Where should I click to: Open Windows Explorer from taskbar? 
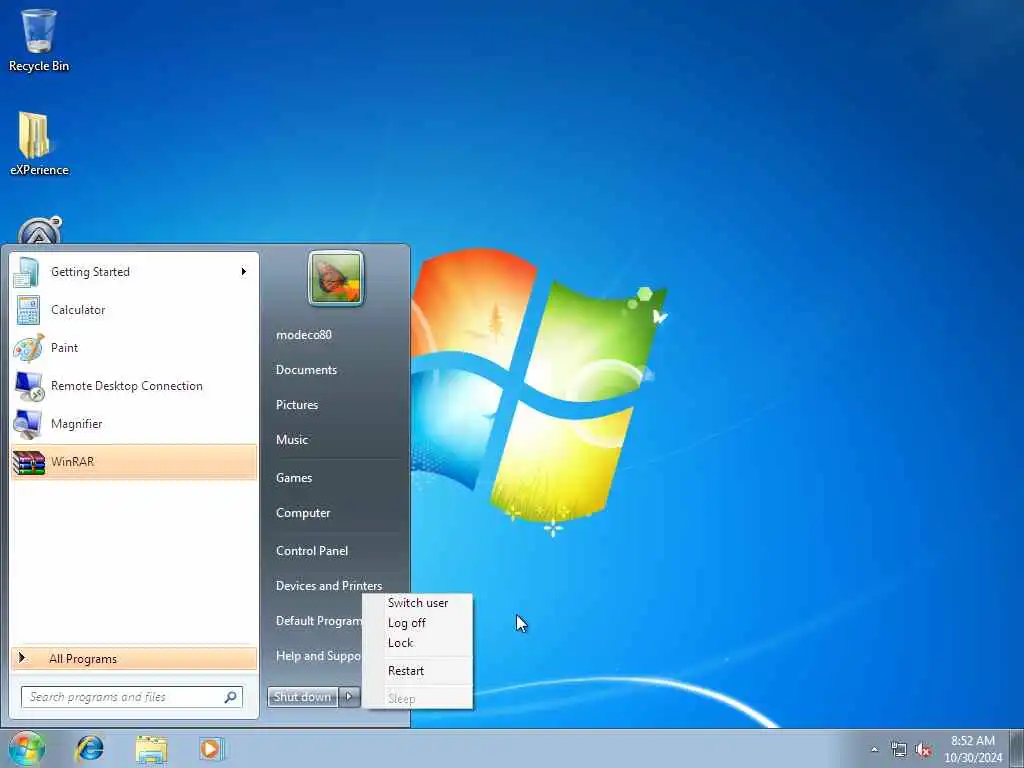[152, 748]
